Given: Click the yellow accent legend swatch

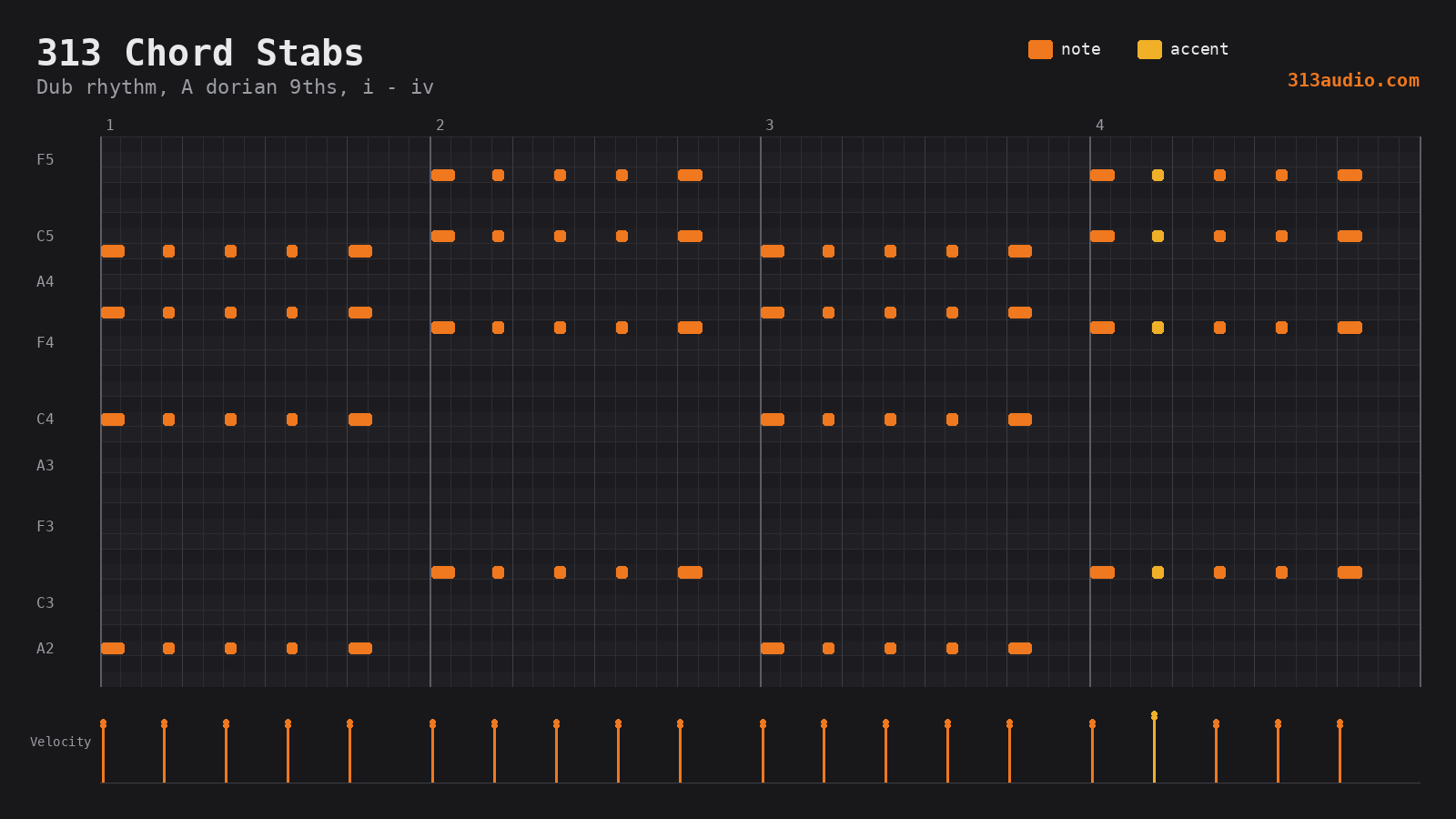Looking at the screenshot, I should (1149, 49).
